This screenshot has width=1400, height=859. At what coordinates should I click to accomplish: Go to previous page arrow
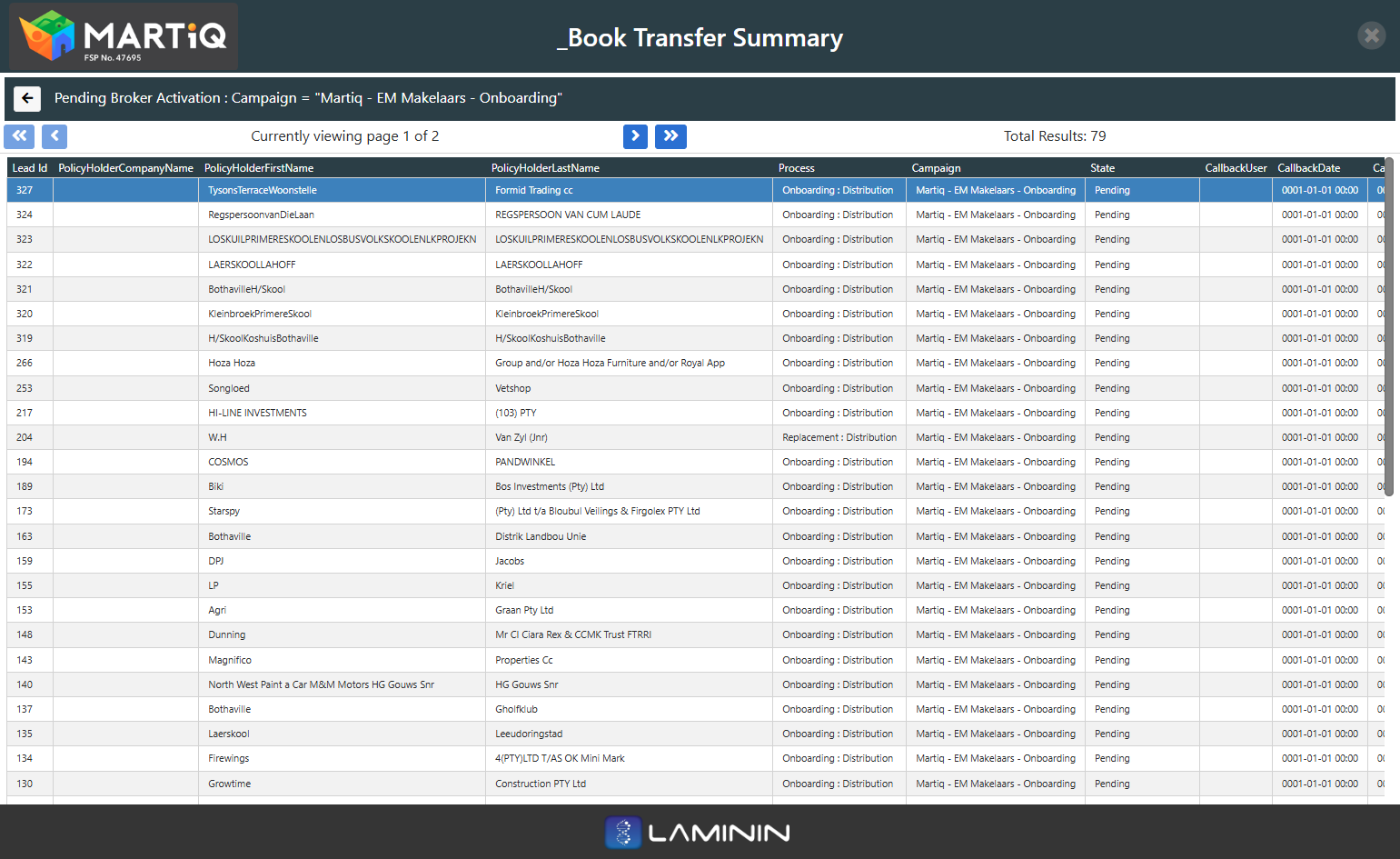(55, 136)
